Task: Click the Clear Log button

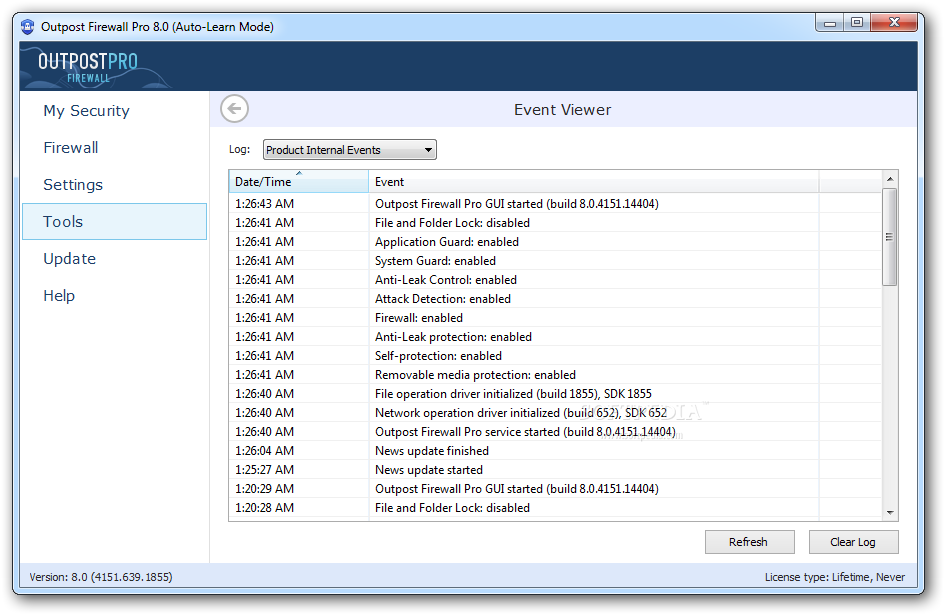Action: tap(853, 541)
